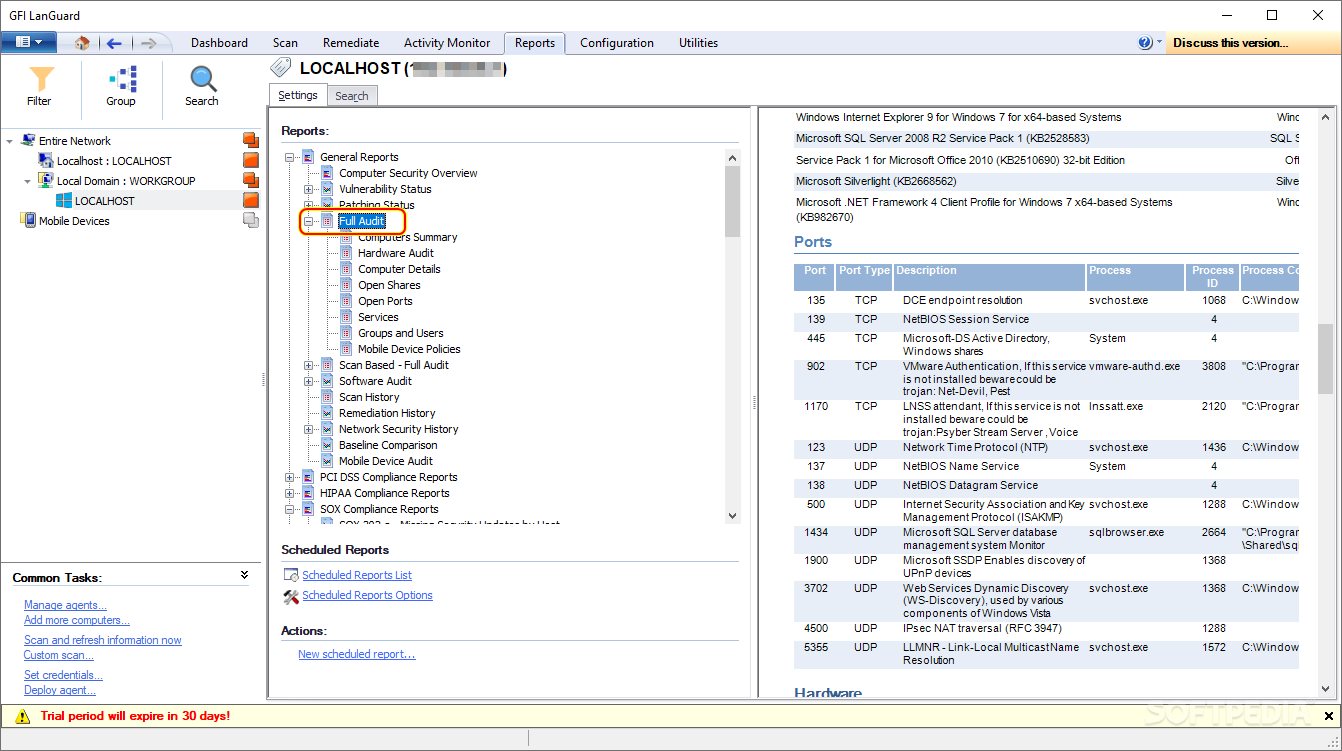Switch to the Dashboard tab
The width and height of the screenshot is (1342, 751).
(x=219, y=43)
